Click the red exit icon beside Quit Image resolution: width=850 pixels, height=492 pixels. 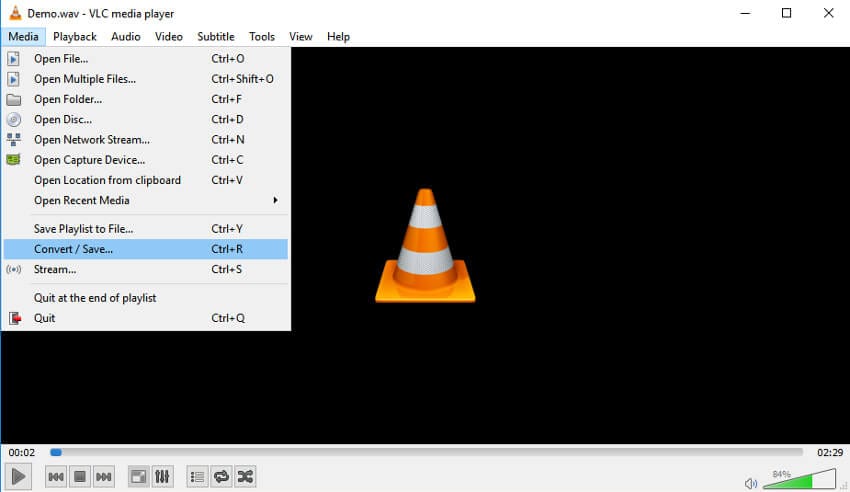[16, 319]
